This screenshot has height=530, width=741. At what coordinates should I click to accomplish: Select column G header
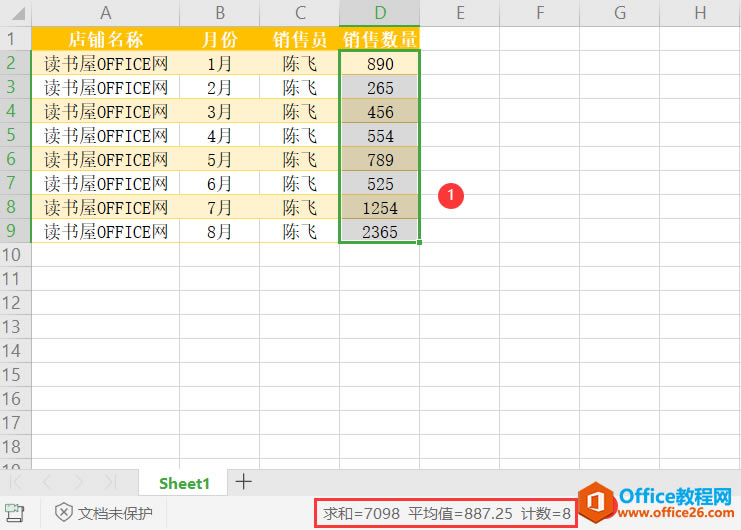click(x=620, y=13)
